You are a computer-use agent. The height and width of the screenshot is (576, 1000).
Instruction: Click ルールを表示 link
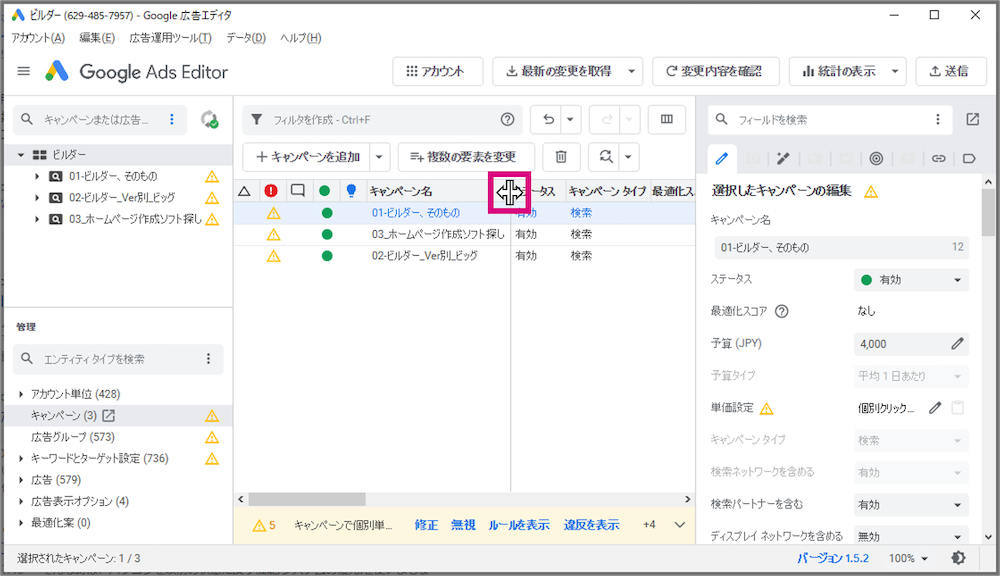click(x=518, y=525)
